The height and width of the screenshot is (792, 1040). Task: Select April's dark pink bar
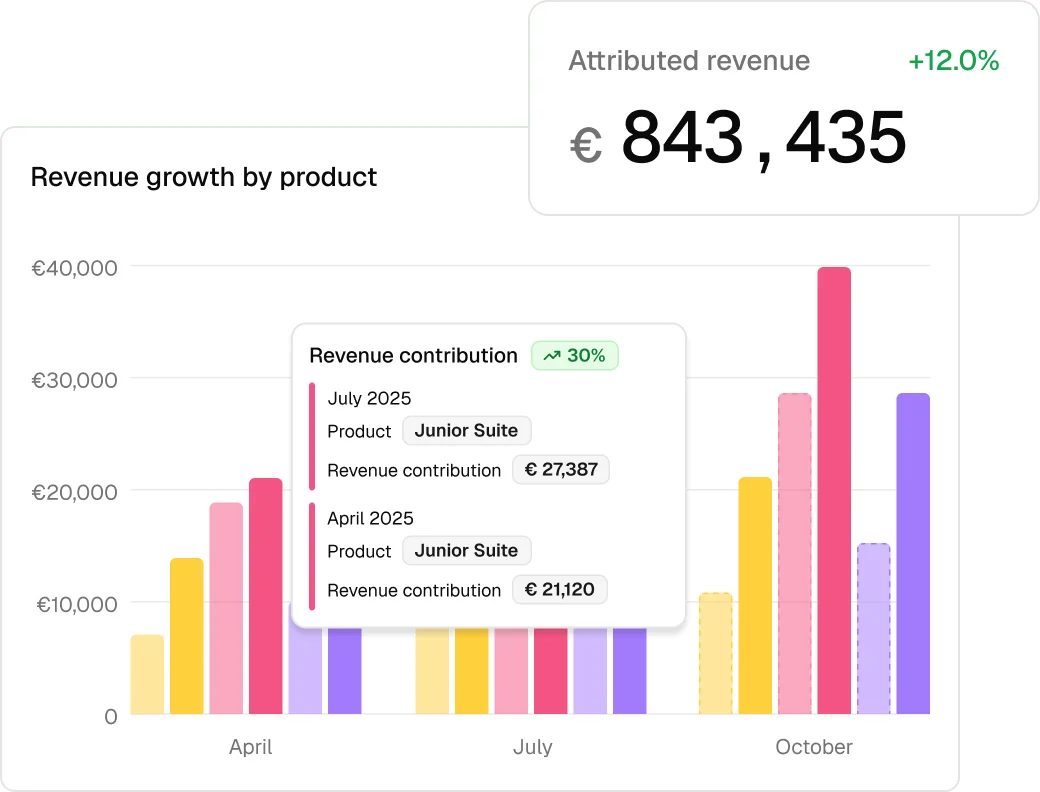pyautogui.click(x=266, y=596)
